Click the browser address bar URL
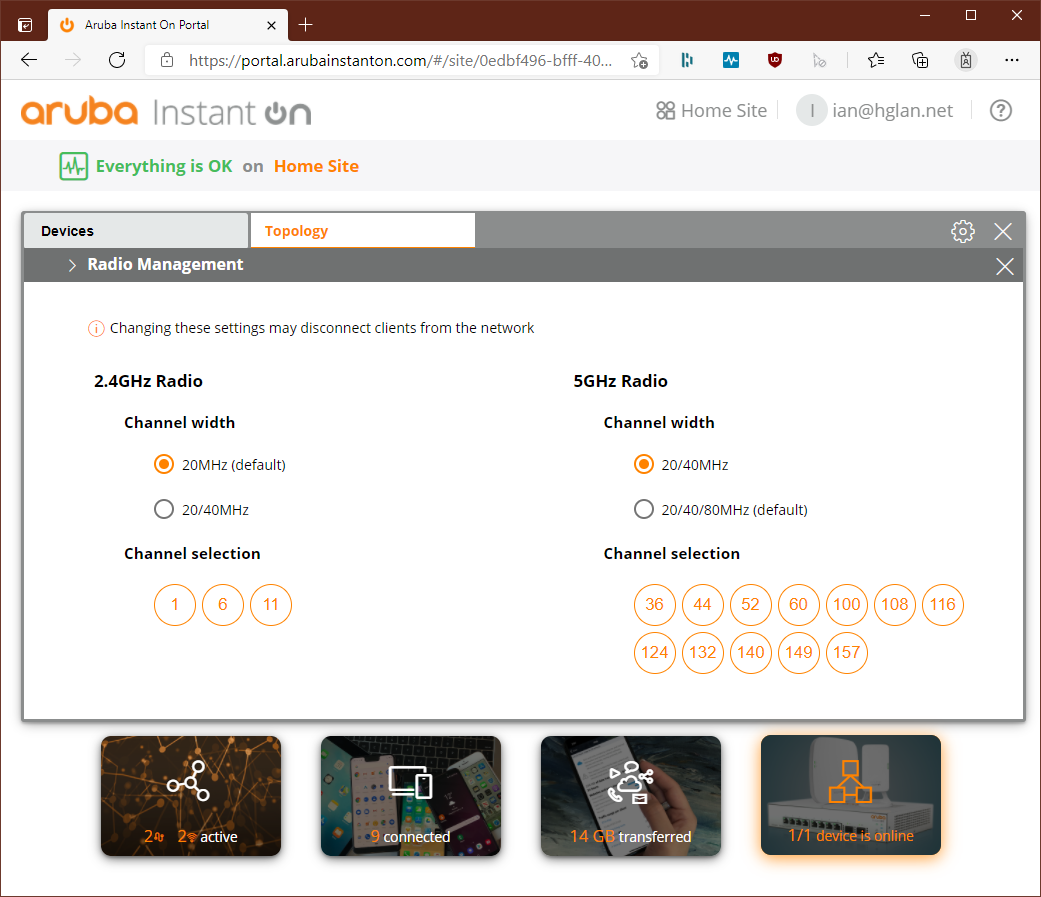Image resolution: width=1041 pixels, height=897 pixels. click(400, 60)
